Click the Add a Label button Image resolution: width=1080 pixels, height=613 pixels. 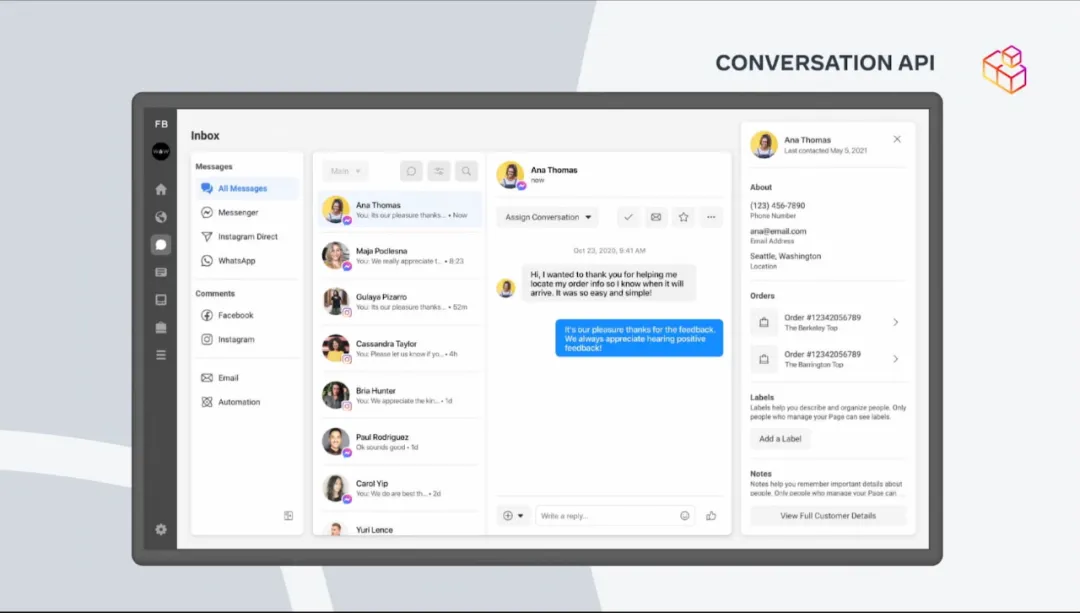(780, 439)
